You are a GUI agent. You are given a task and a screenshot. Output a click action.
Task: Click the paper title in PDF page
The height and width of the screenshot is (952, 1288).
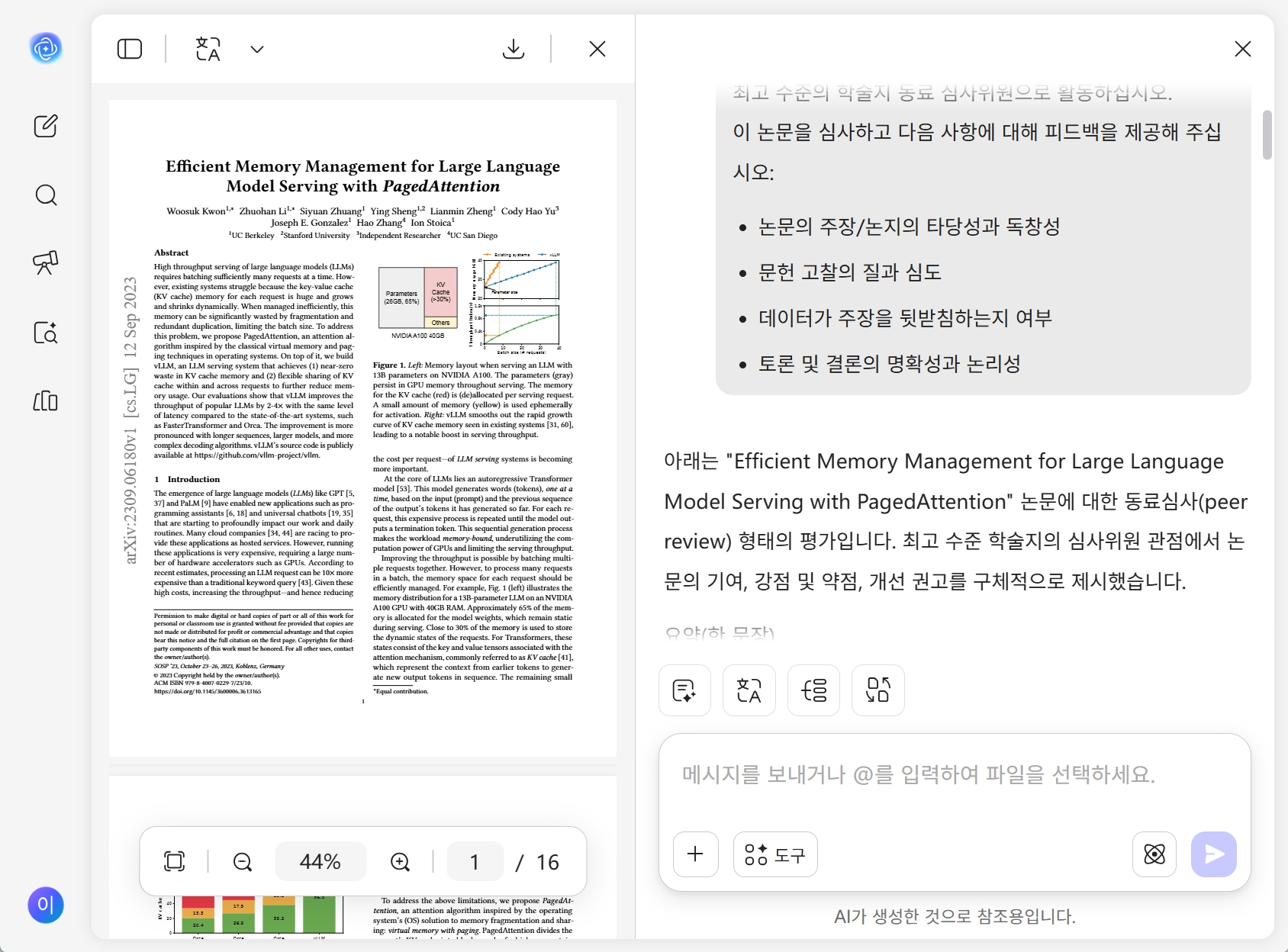click(x=363, y=176)
